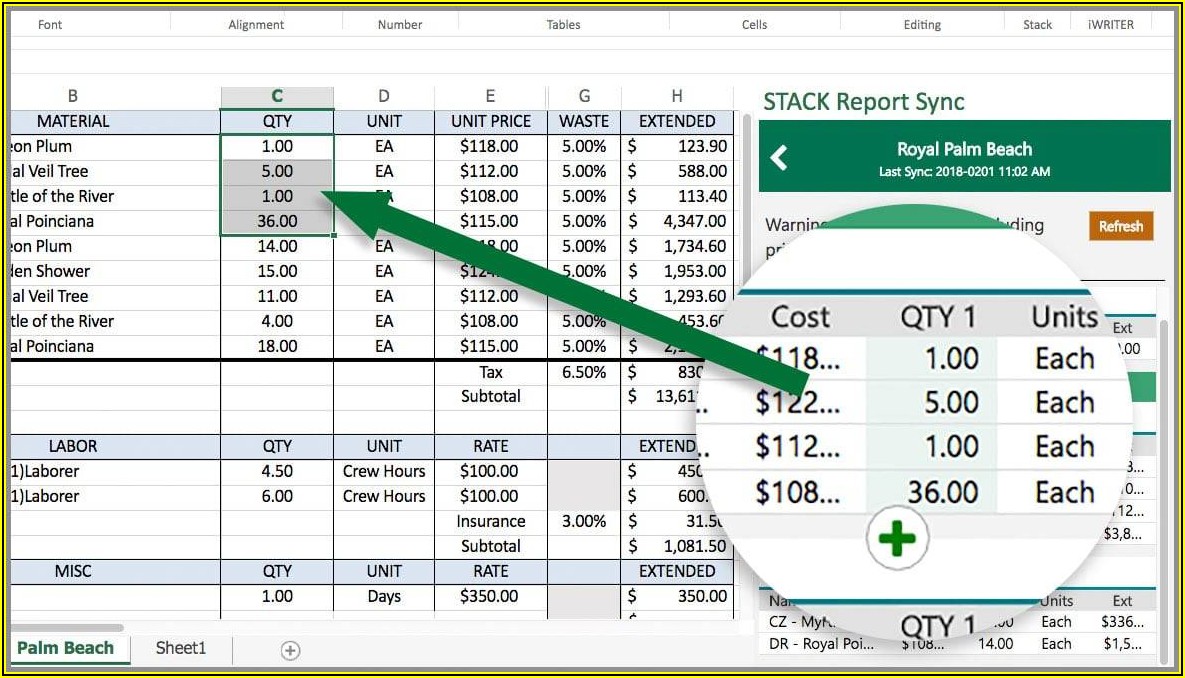The height and width of the screenshot is (678, 1185).
Task: Select the Palm Beach sheet tab
Action: (65, 648)
